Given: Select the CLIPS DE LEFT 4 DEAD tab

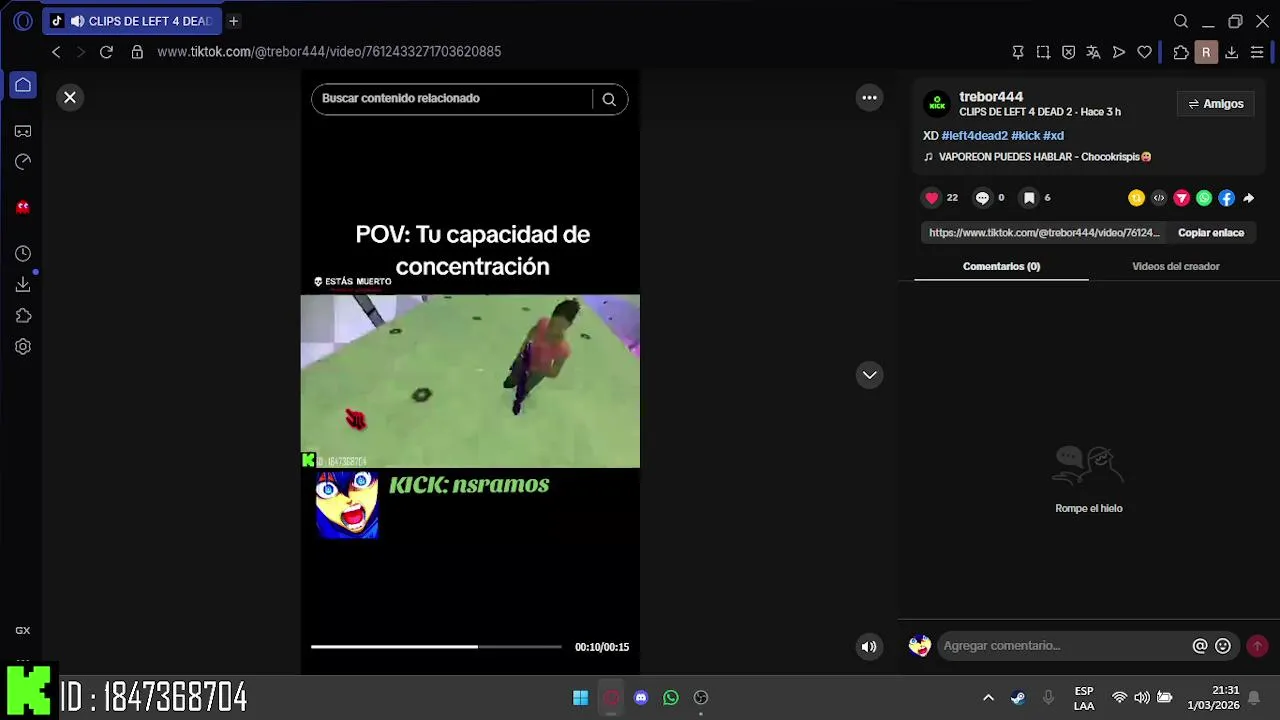Looking at the screenshot, I should tap(131, 21).
